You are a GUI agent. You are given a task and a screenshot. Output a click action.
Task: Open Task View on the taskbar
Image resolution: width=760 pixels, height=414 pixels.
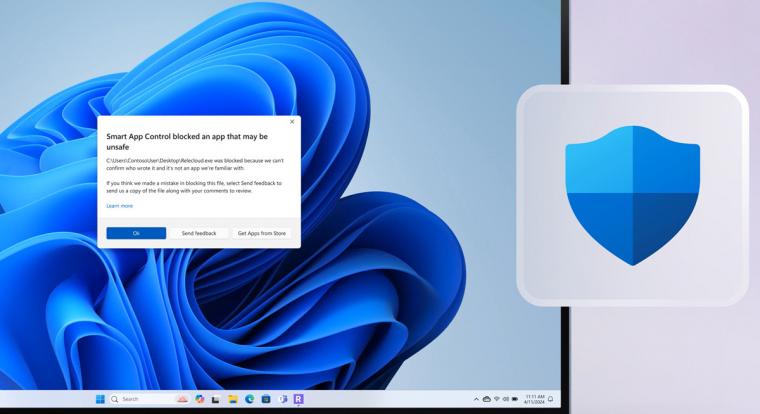tap(216, 399)
